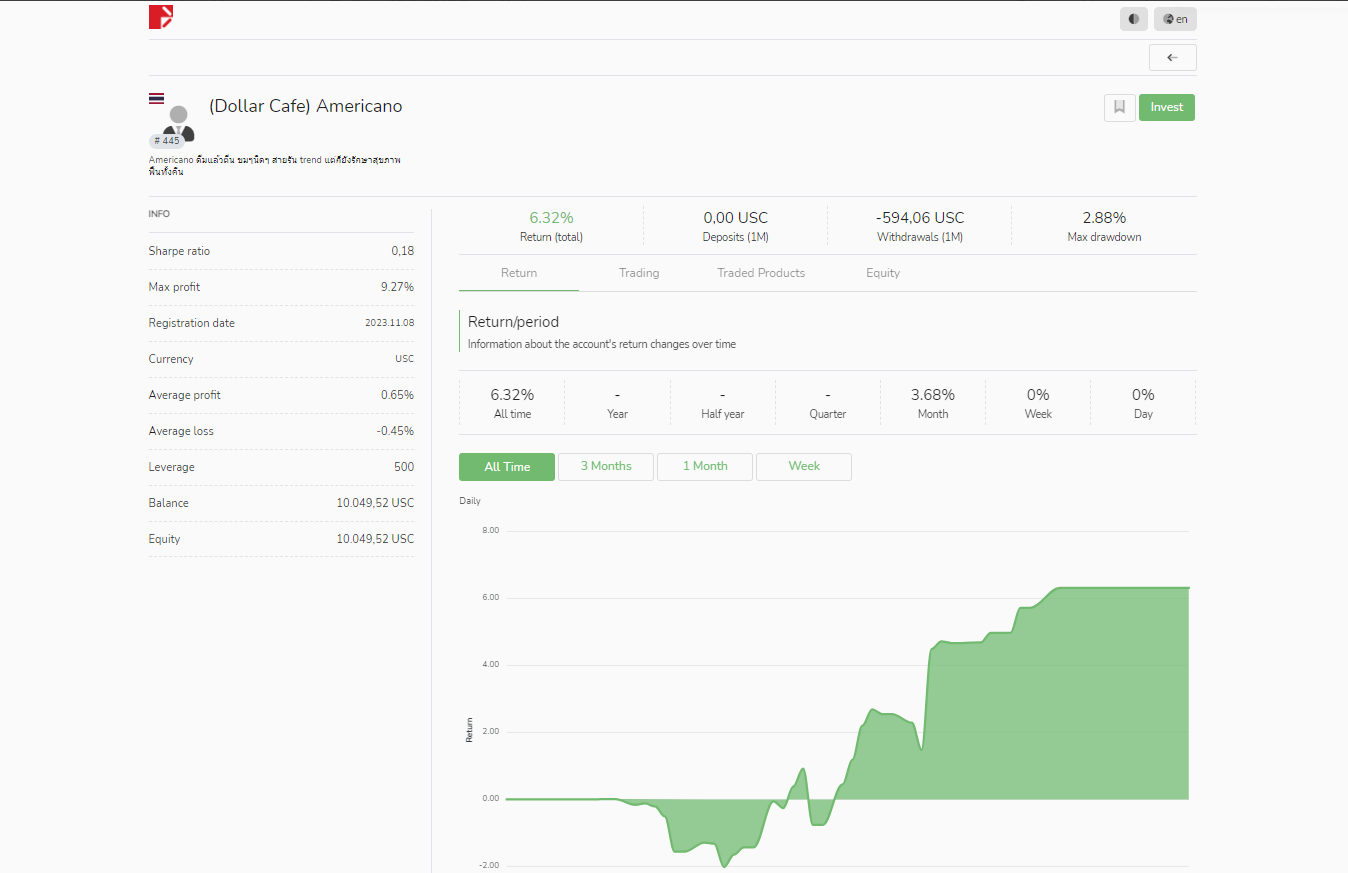Select the Return tab
The width and height of the screenshot is (1348, 873).
tap(519, 273)
